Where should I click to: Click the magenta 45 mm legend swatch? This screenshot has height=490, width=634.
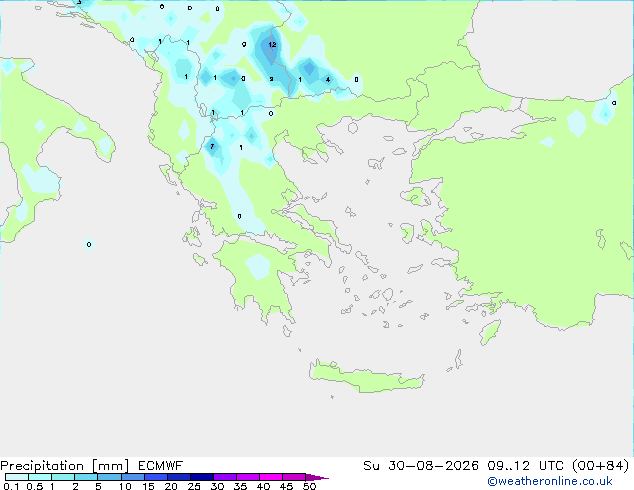coord(294,477)
